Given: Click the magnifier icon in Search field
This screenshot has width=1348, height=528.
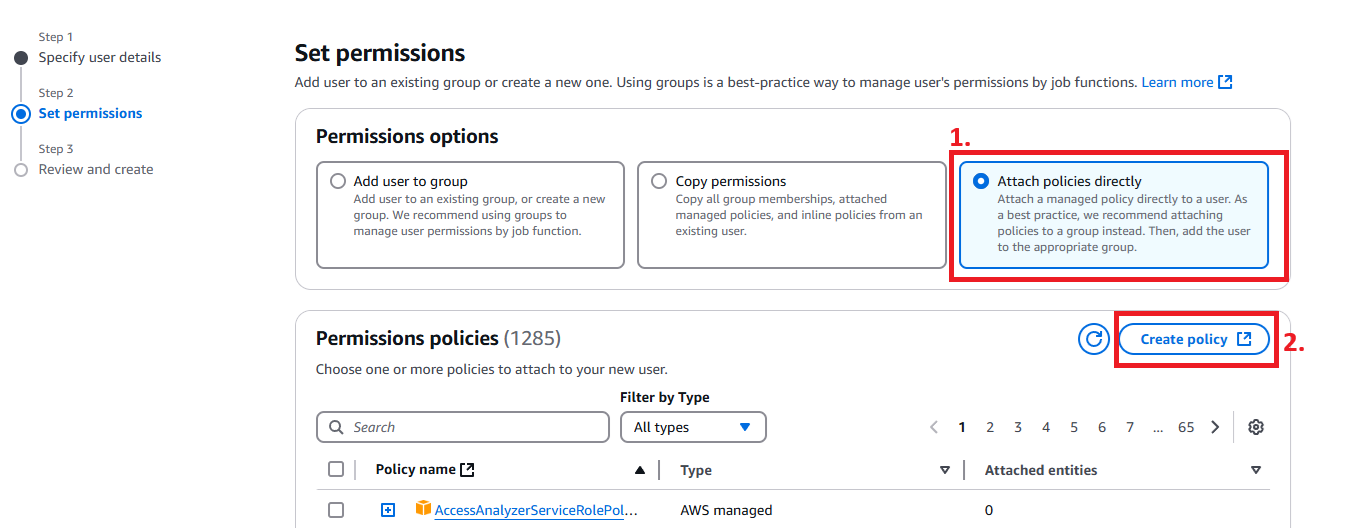Looking at the screenshot, I should [x=336, y=427].
